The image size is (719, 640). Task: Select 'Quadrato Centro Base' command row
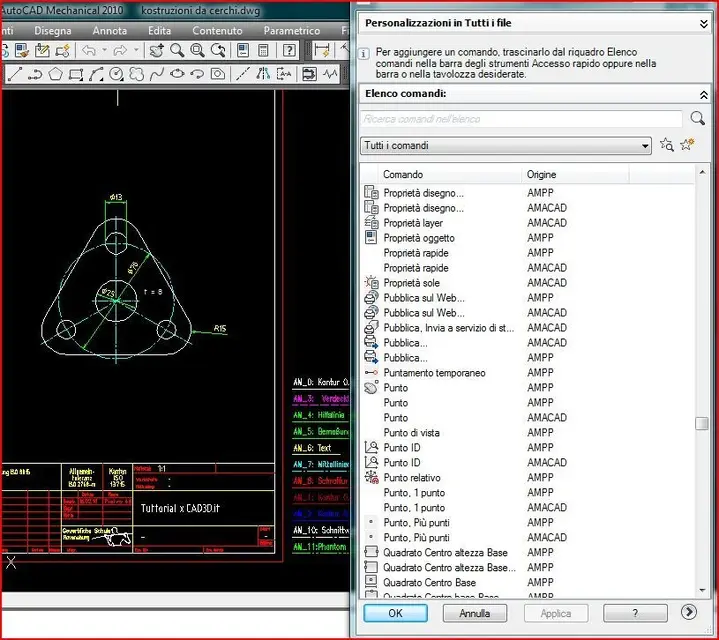click(527, 583)
